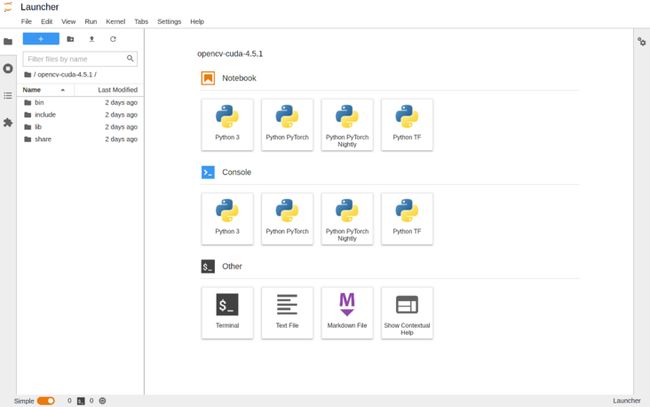Open the Tabs menu
The image size is (650, 407).
point(141,22)
